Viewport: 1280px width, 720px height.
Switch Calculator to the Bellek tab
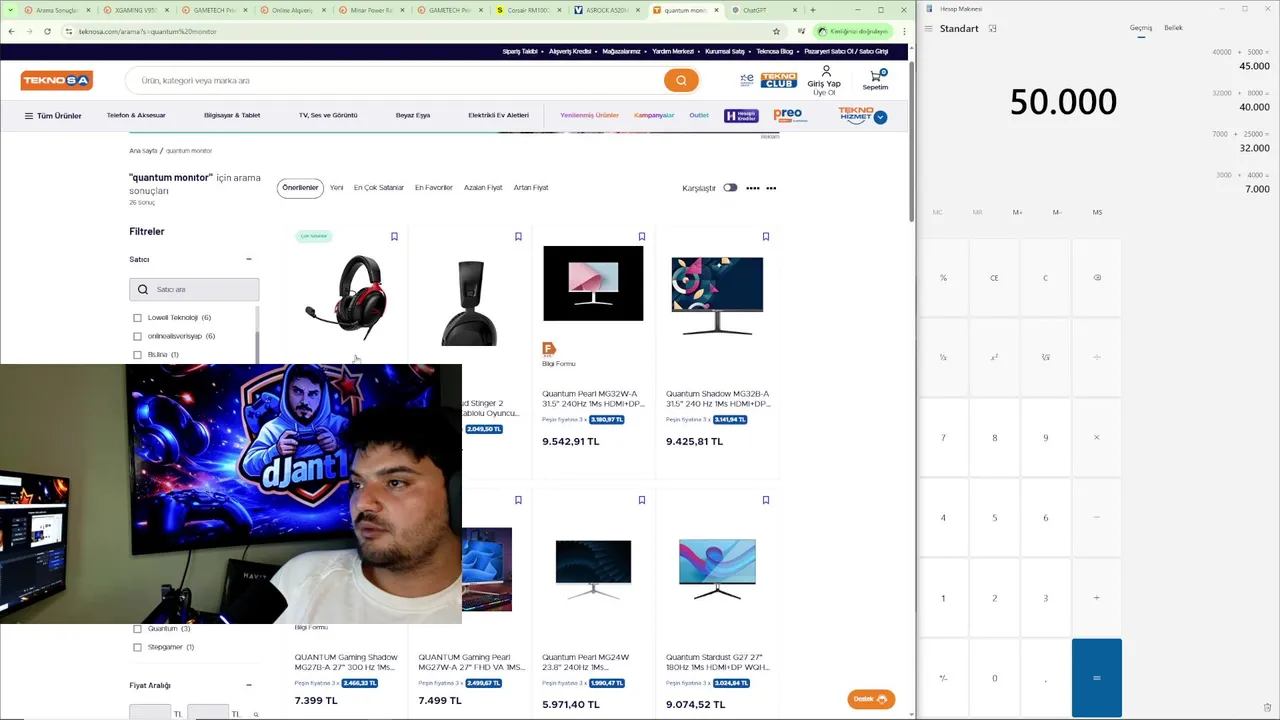click(1173, 28)
